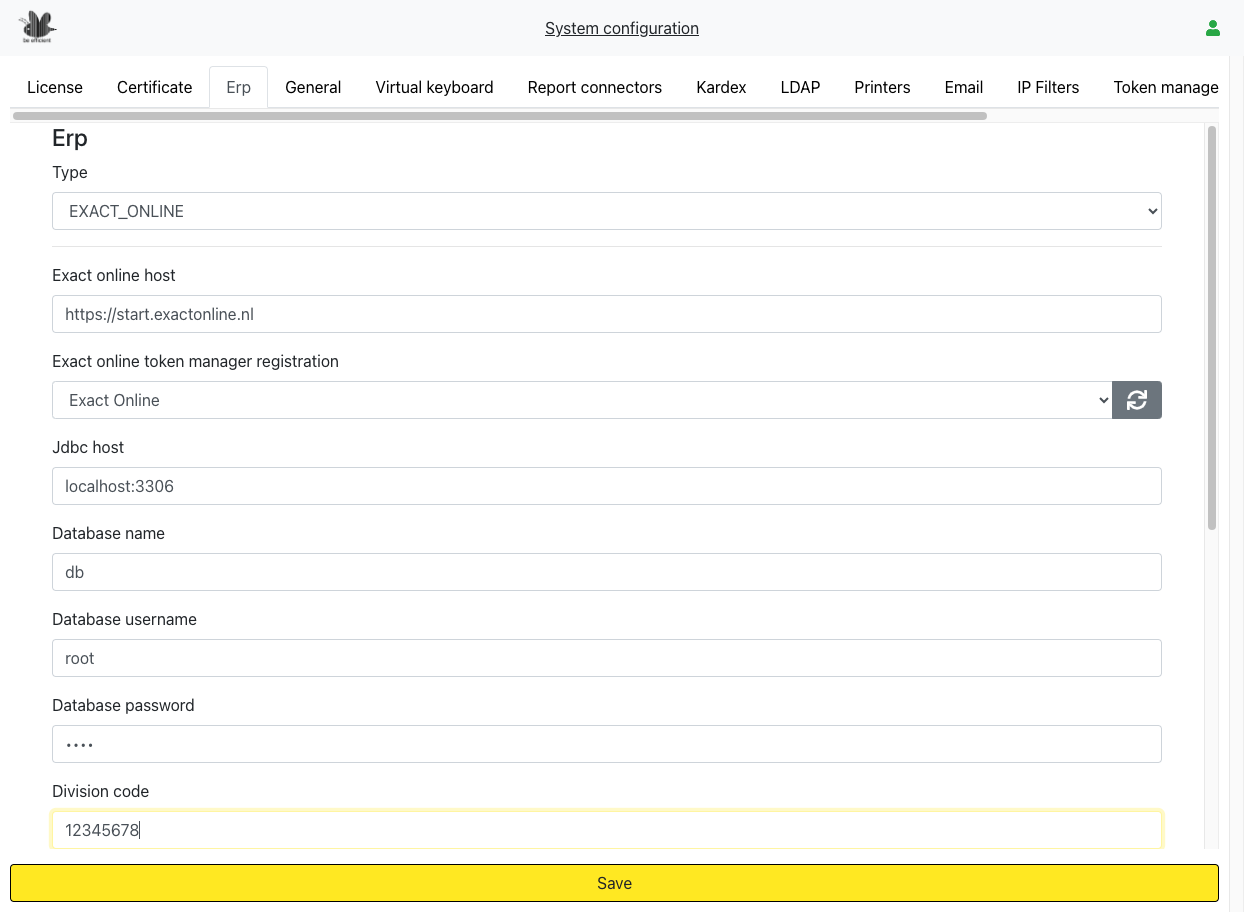Go to the Virtual keyboard tab

pos(434,87)
